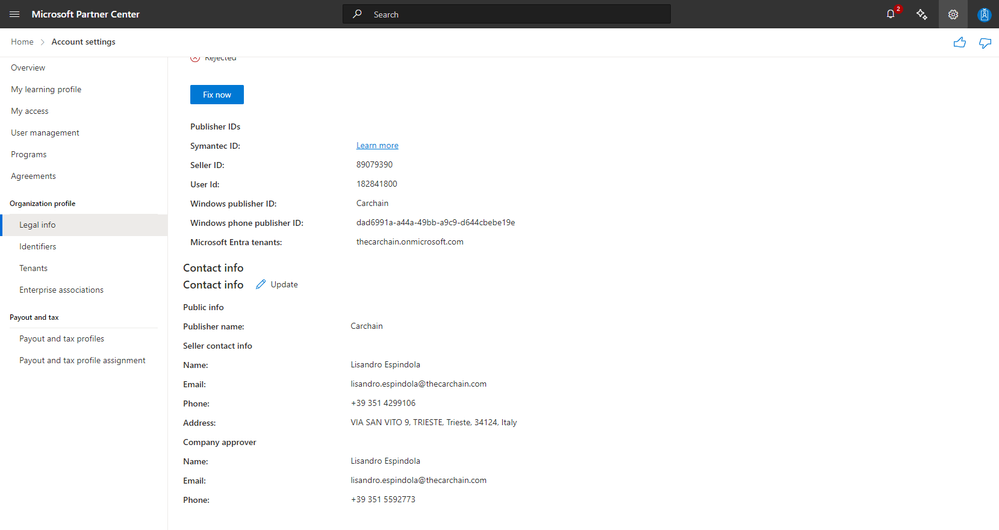
Task: Click seller phone +39 351 4299106
Action: click(383, 403)
